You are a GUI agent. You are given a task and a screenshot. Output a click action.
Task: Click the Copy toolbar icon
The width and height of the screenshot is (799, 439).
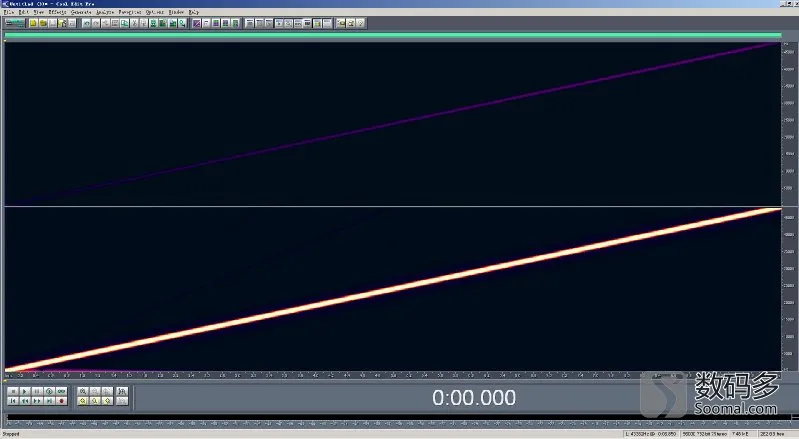point(124,23)
